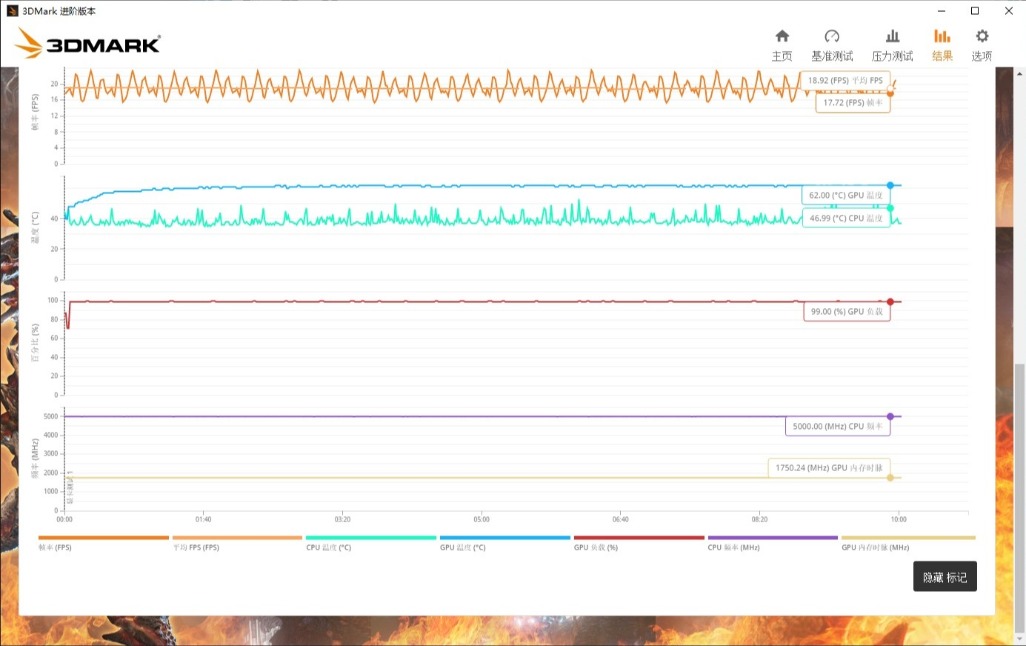Click the red GPU 负载 marker dot

[890, 301]
